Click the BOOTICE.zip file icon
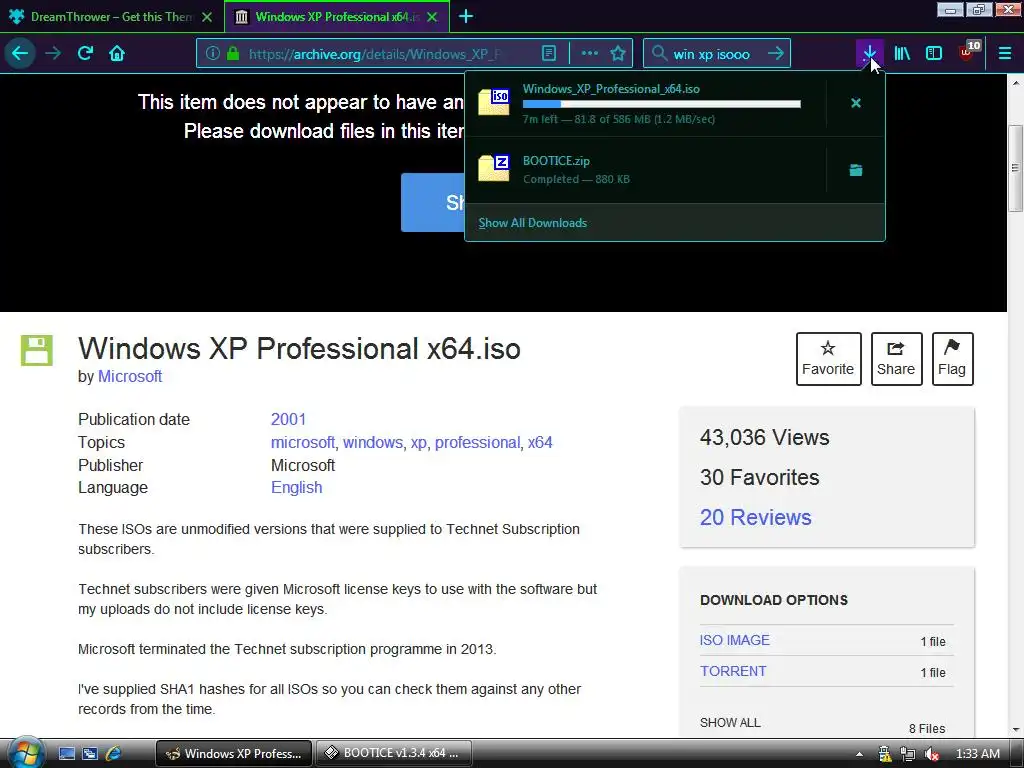Image resolution: width=1024 pixels, height=768 pixels. 494,168
